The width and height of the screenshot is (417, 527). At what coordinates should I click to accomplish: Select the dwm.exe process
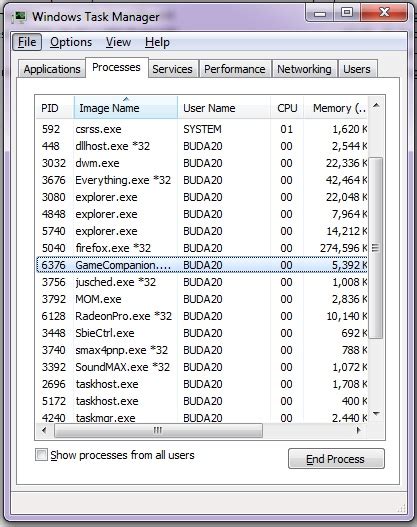point(202,163)
